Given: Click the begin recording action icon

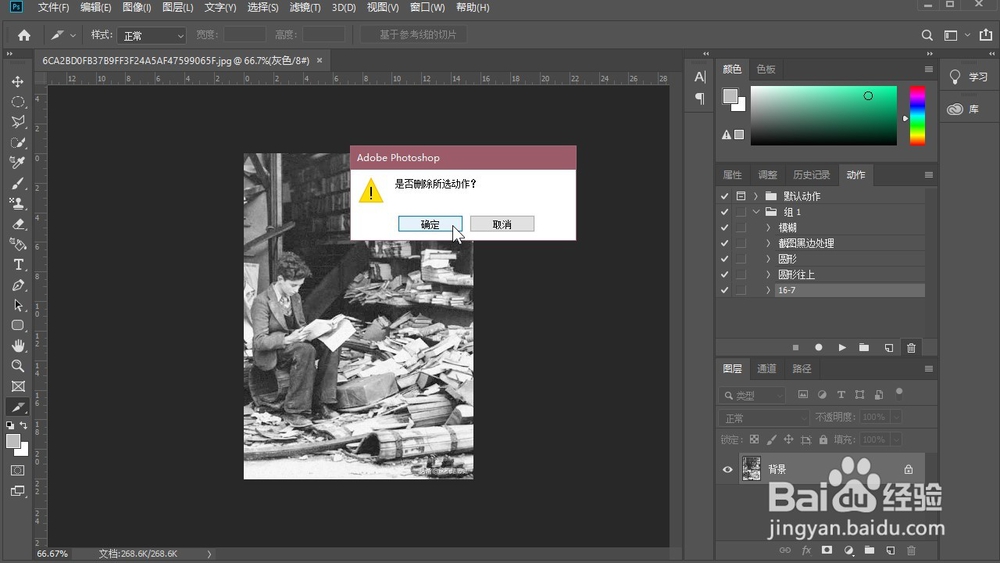Looking at the screenshot, I should (819, 348).
